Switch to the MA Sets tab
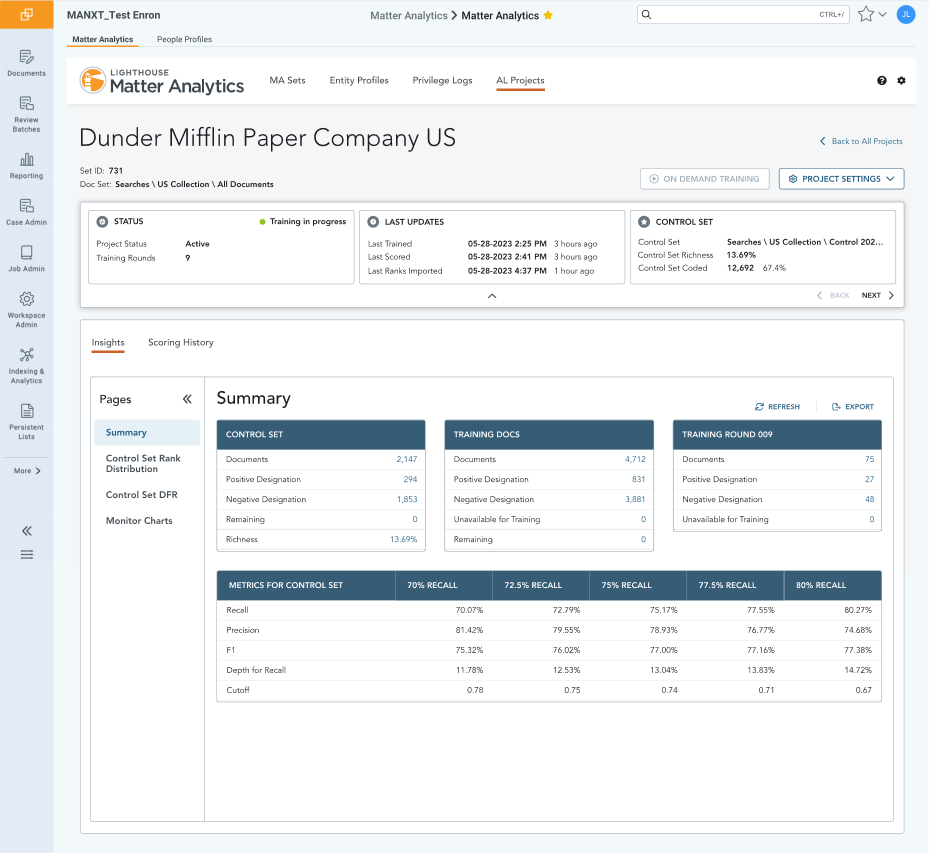Image resolution: width=929 pixels, height=853 pixels. pos(287,81)
